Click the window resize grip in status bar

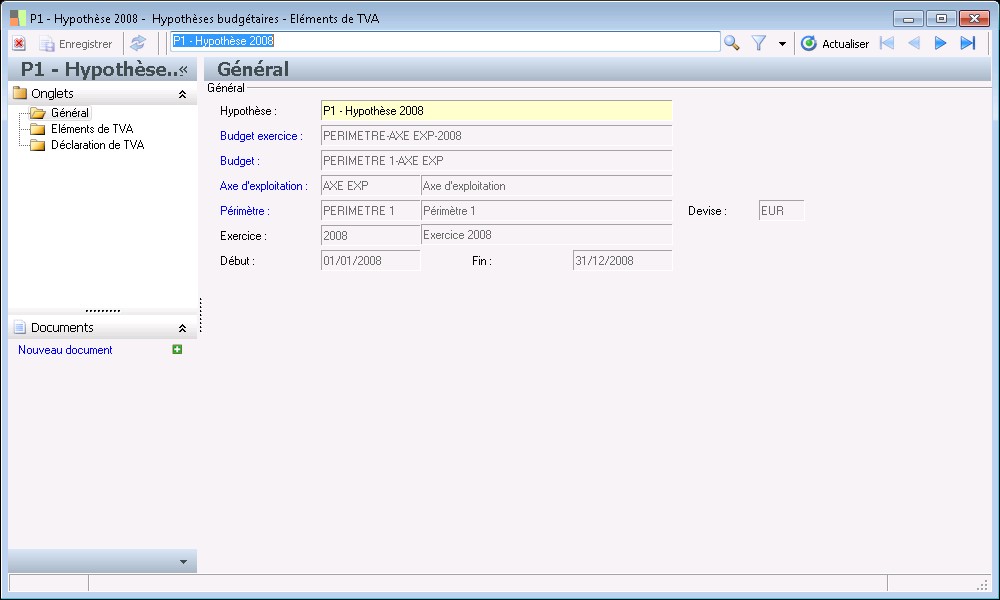click(983, 584)
